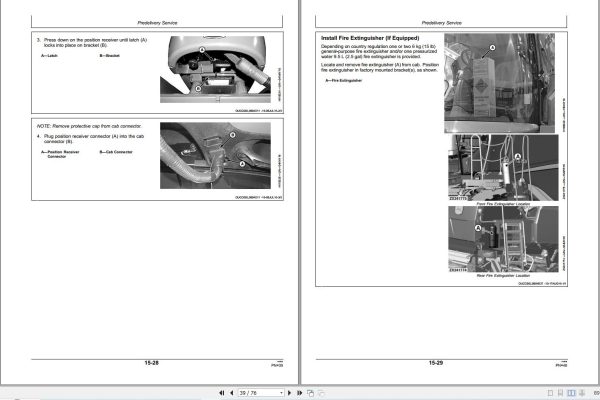Click page number 15-28 in footer
The width and height of the screenshot is (600, 400).
[152, 362]
